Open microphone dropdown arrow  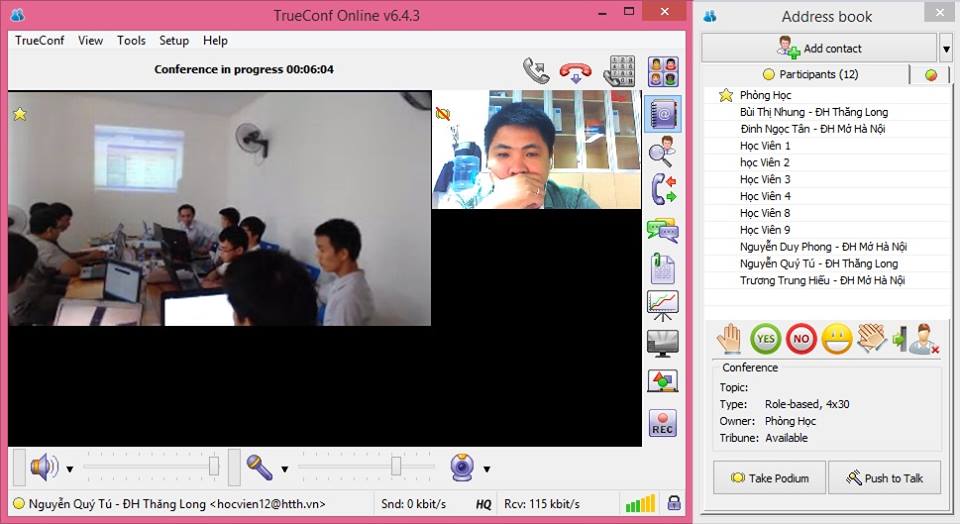point(285,470)
